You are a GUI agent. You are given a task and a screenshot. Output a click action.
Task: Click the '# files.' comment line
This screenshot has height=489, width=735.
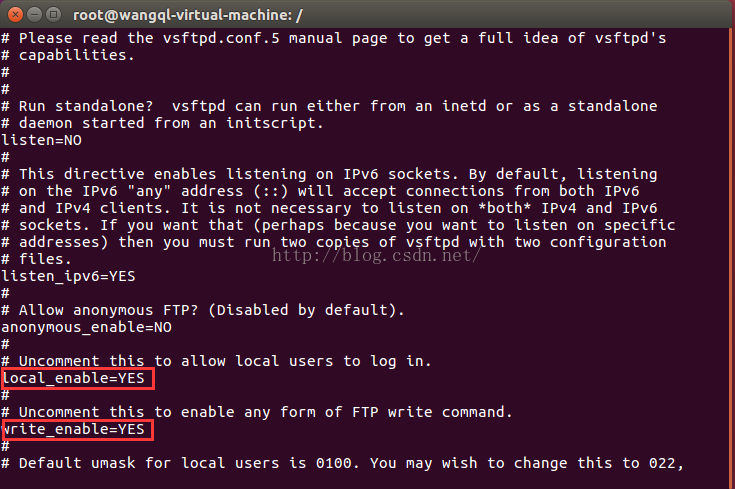37,259
